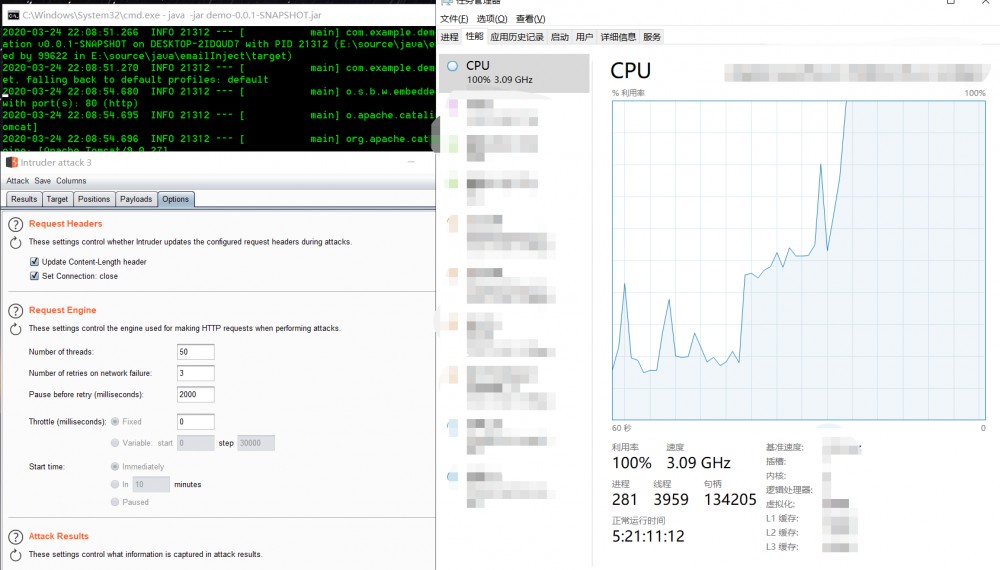Click Variable throttle start field
This screenshot has width=1000, height=570.
click(196, 443)
